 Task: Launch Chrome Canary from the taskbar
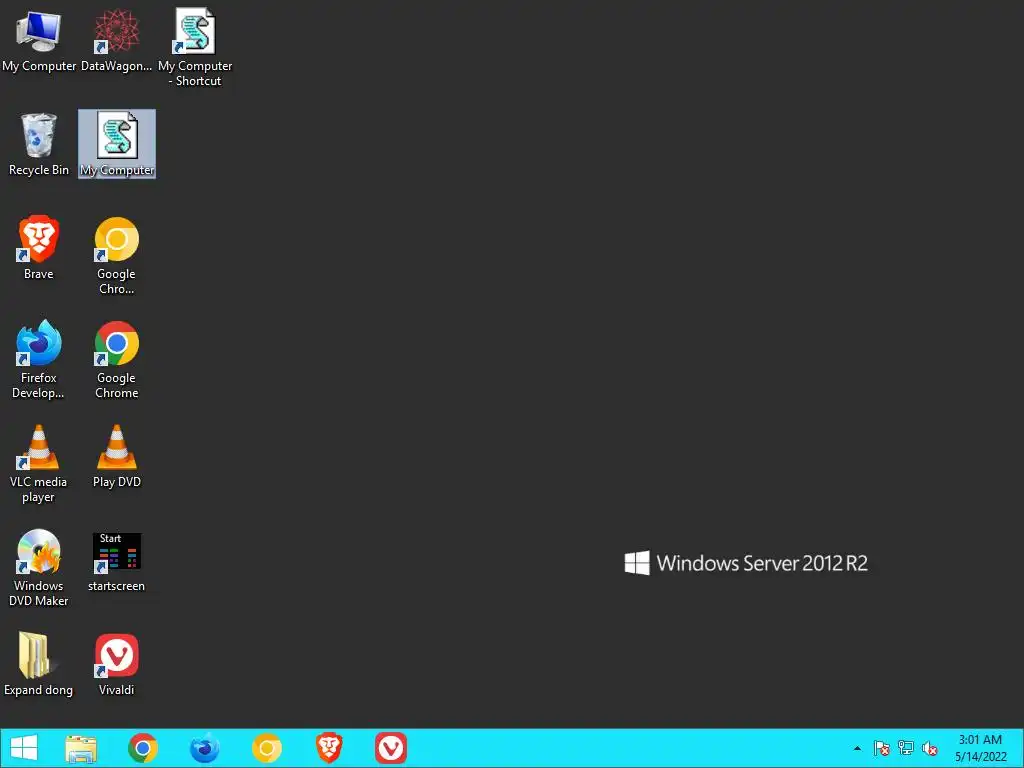(x=266, y=748)
